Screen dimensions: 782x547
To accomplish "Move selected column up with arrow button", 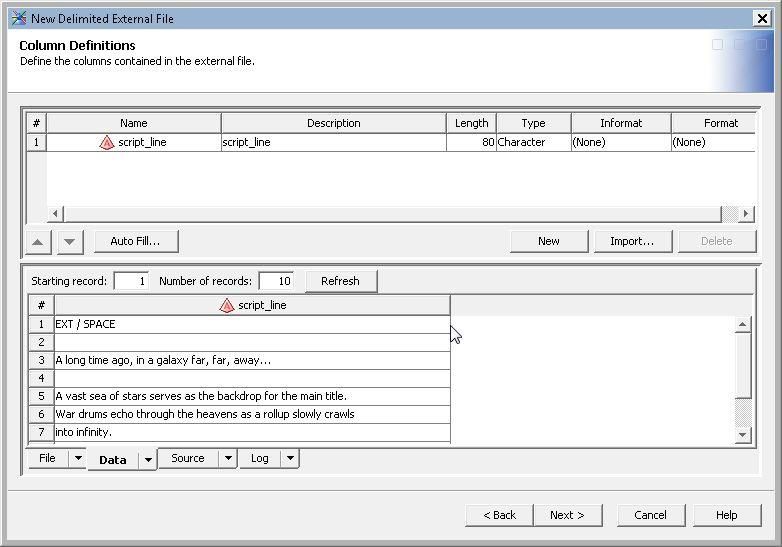I will pos(38,242).
